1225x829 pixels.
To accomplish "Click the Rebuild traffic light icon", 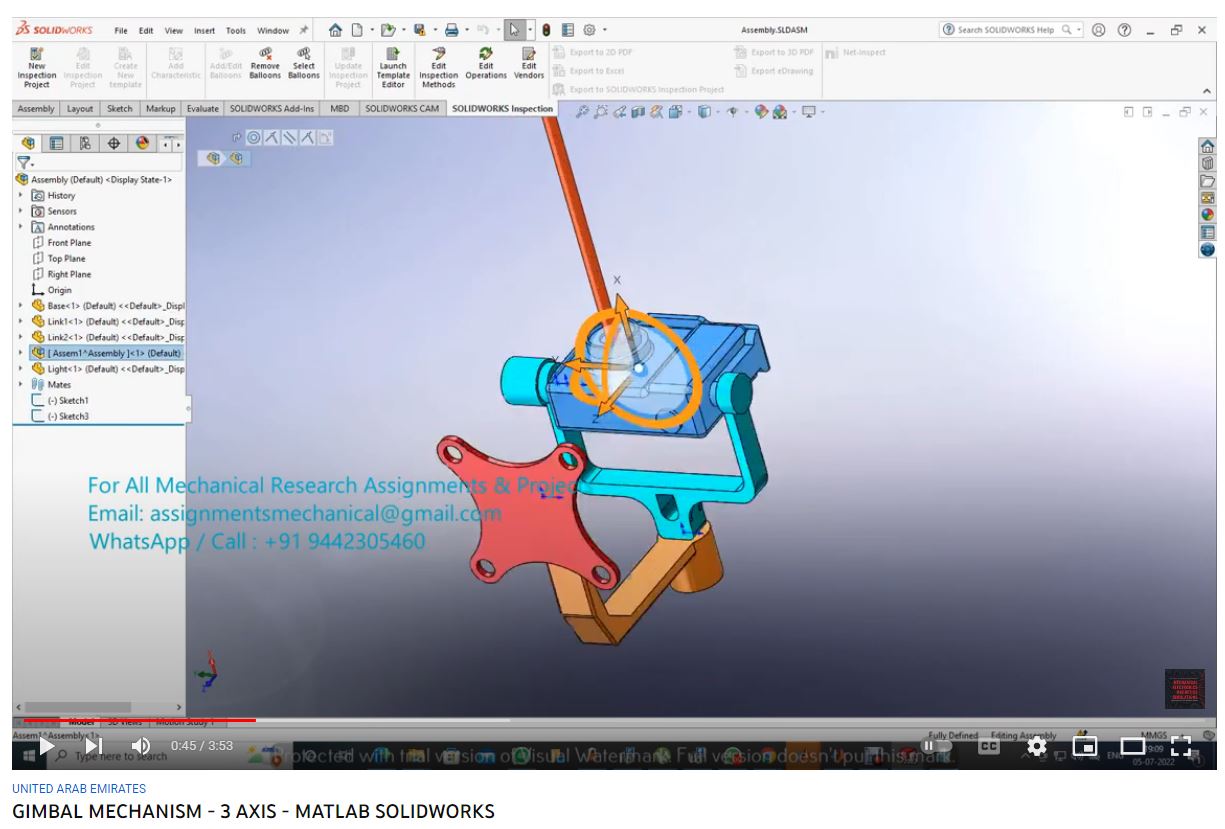I will [546, 30].
